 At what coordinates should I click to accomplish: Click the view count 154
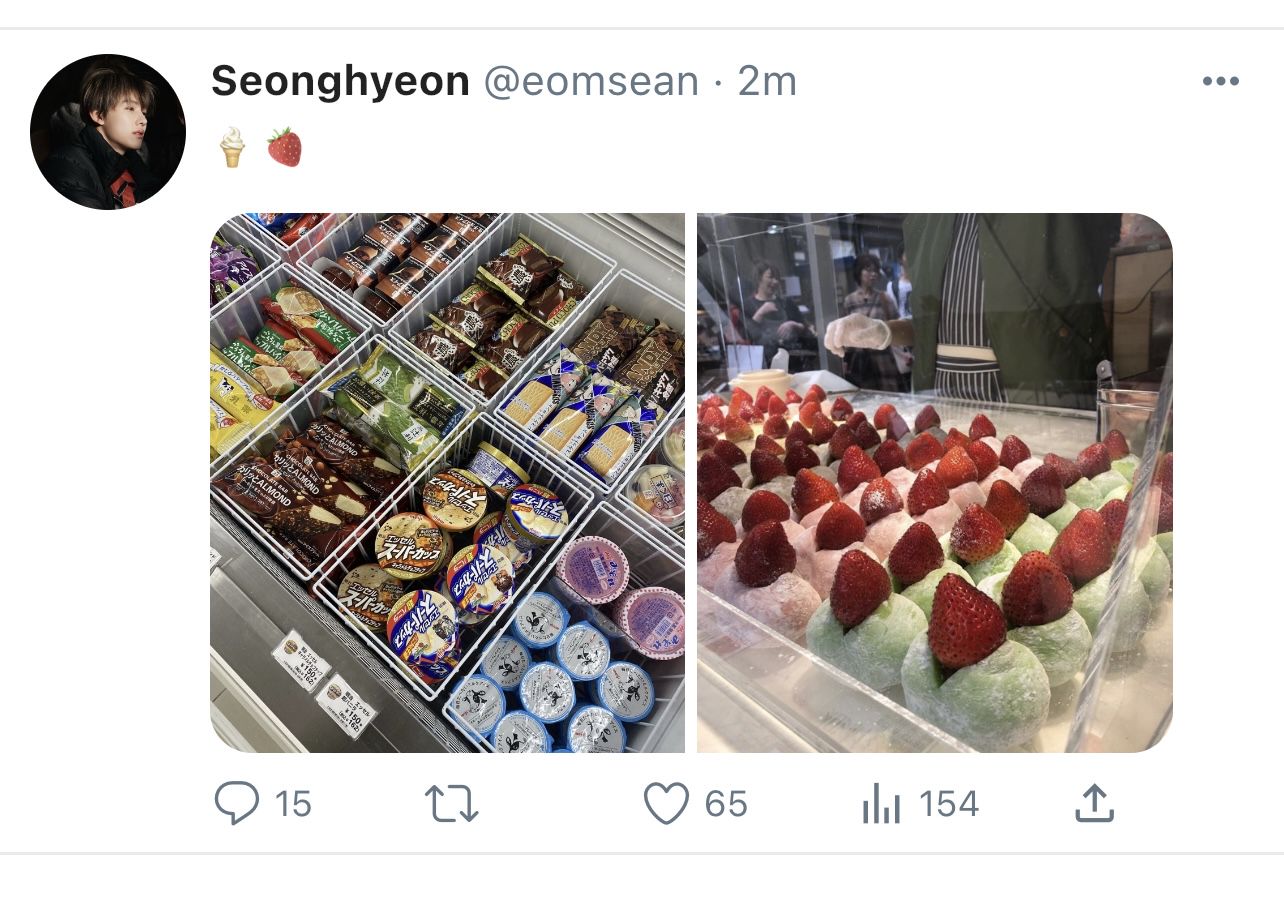[x=948, y=804]
